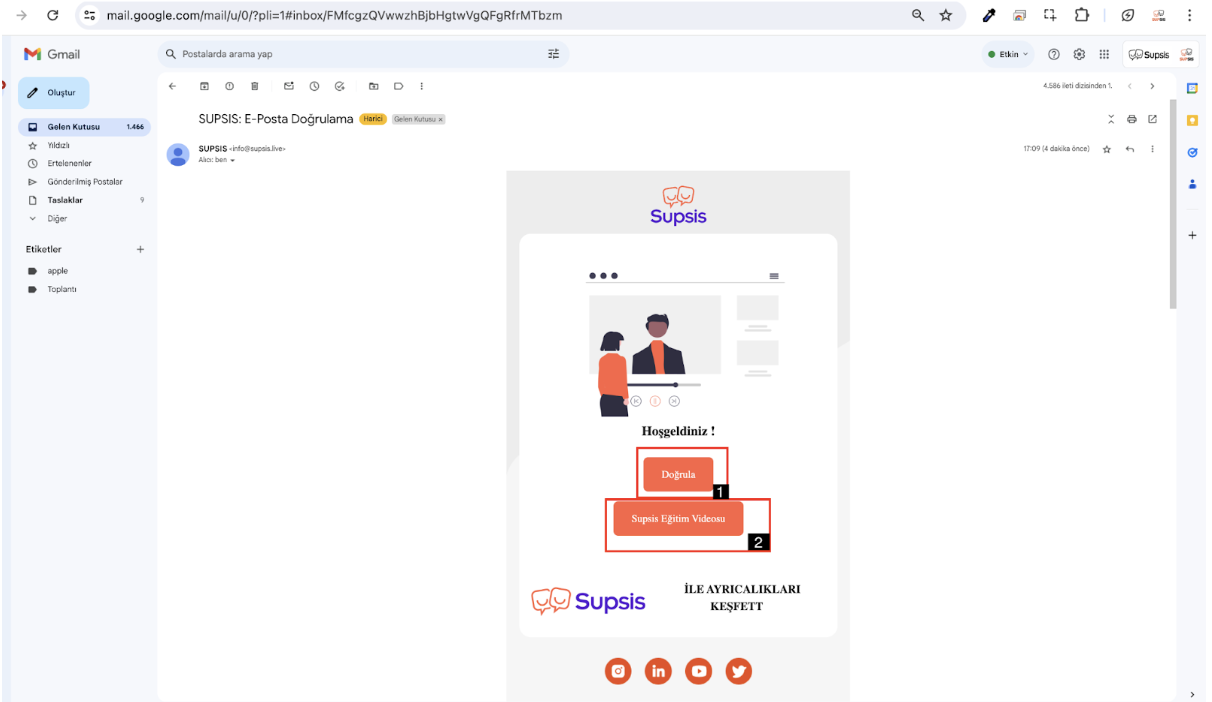Screen dimensions: 1212x702
Task: Report spam using the exclamation icon
Action: click(229, 86)
